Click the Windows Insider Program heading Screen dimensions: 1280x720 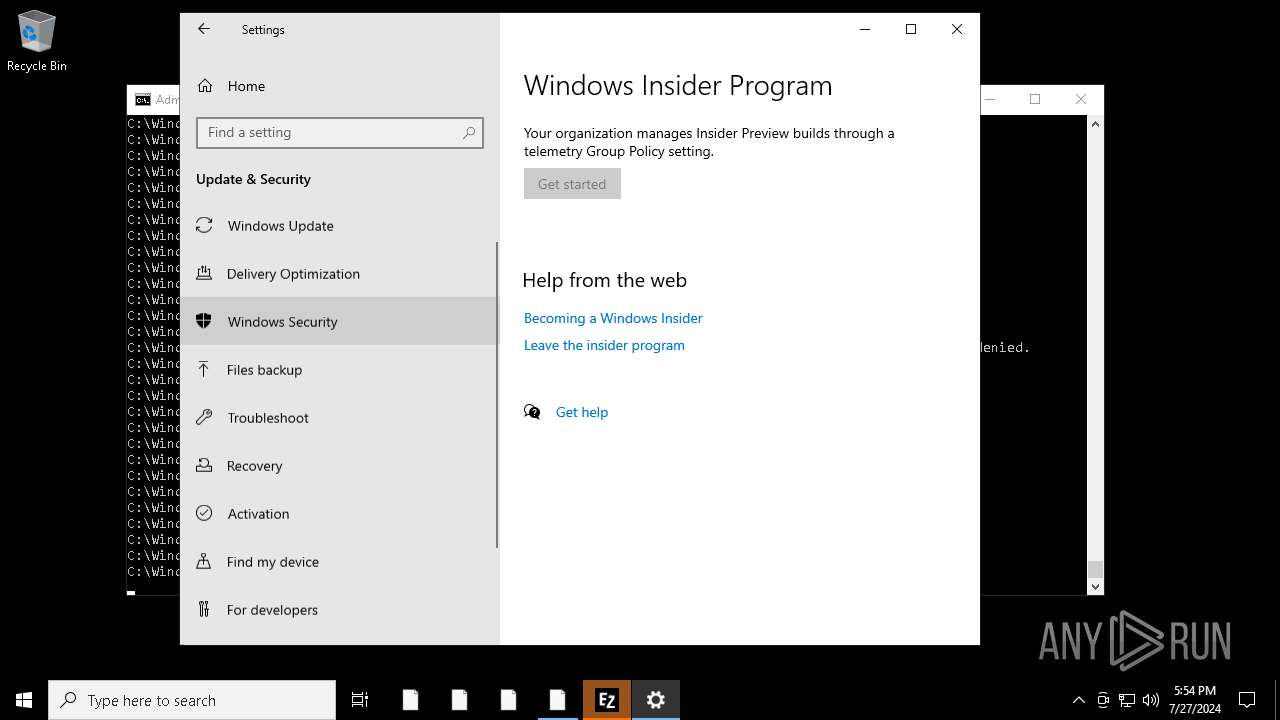[678, 85]
